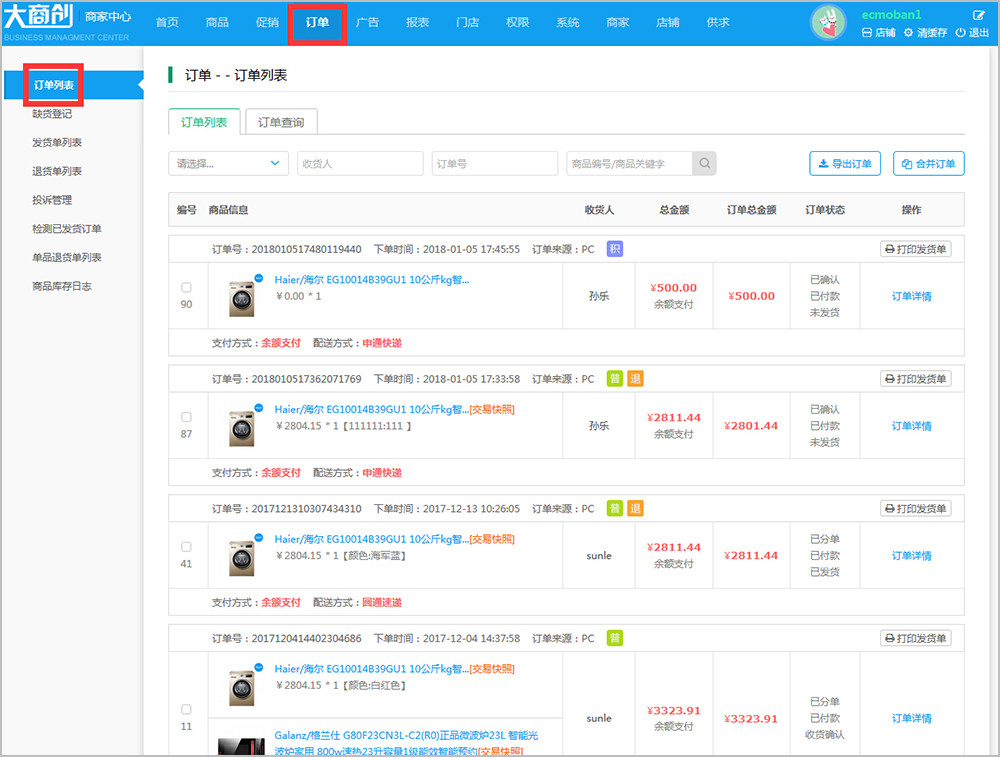1000x757 pixels.
Task: Select 退货单列表 in left sidebar
Action: pyautogui.click(x=57, y=171)
